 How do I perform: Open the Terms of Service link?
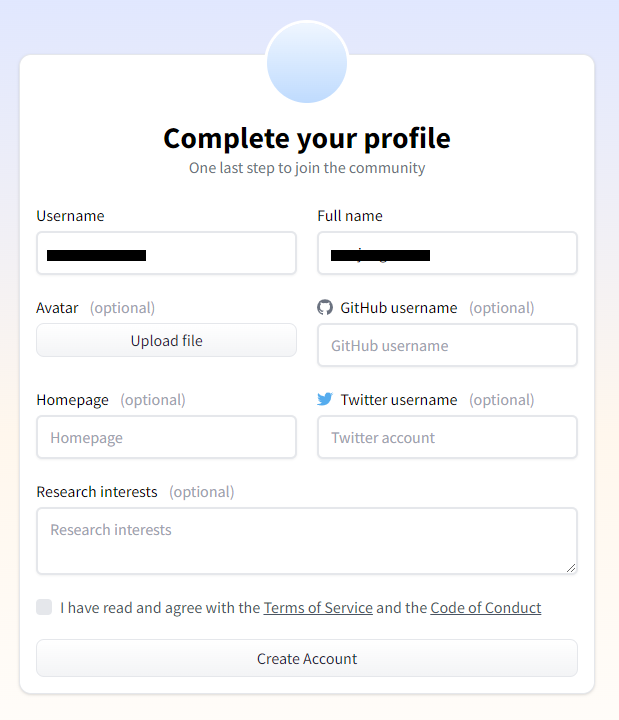318,608
